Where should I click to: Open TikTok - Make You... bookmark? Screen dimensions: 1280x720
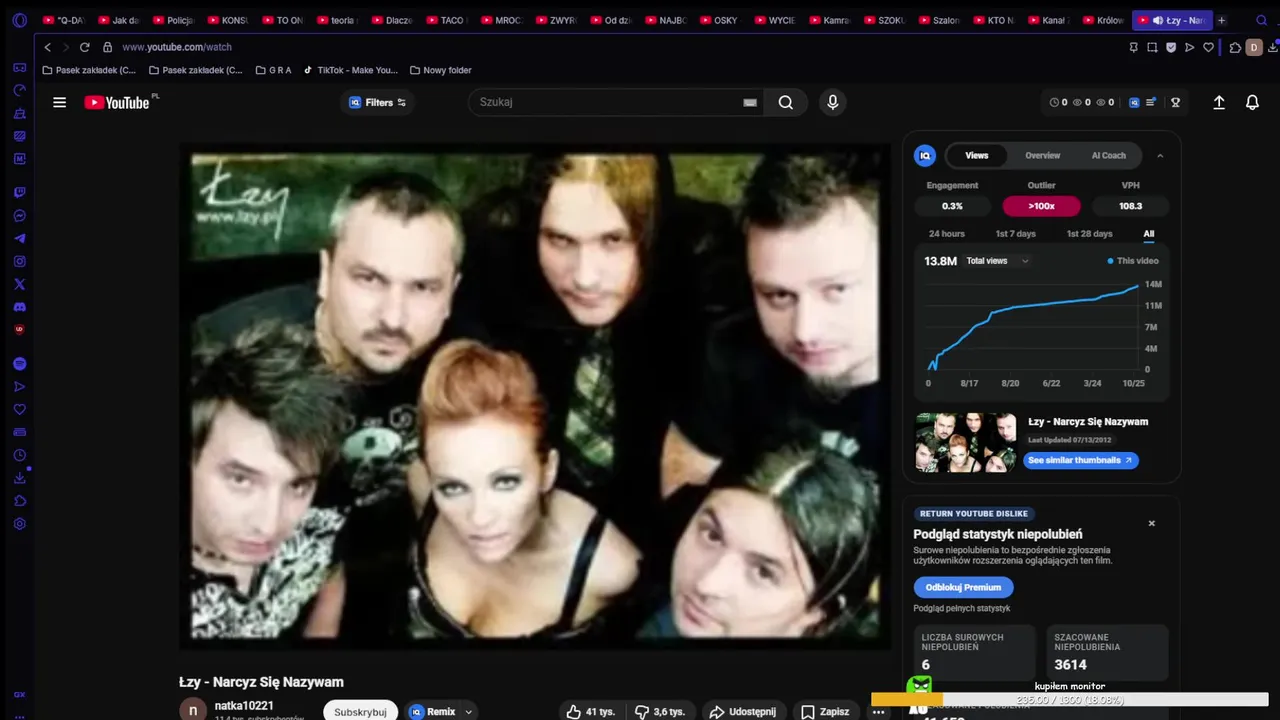click(350, 70)
